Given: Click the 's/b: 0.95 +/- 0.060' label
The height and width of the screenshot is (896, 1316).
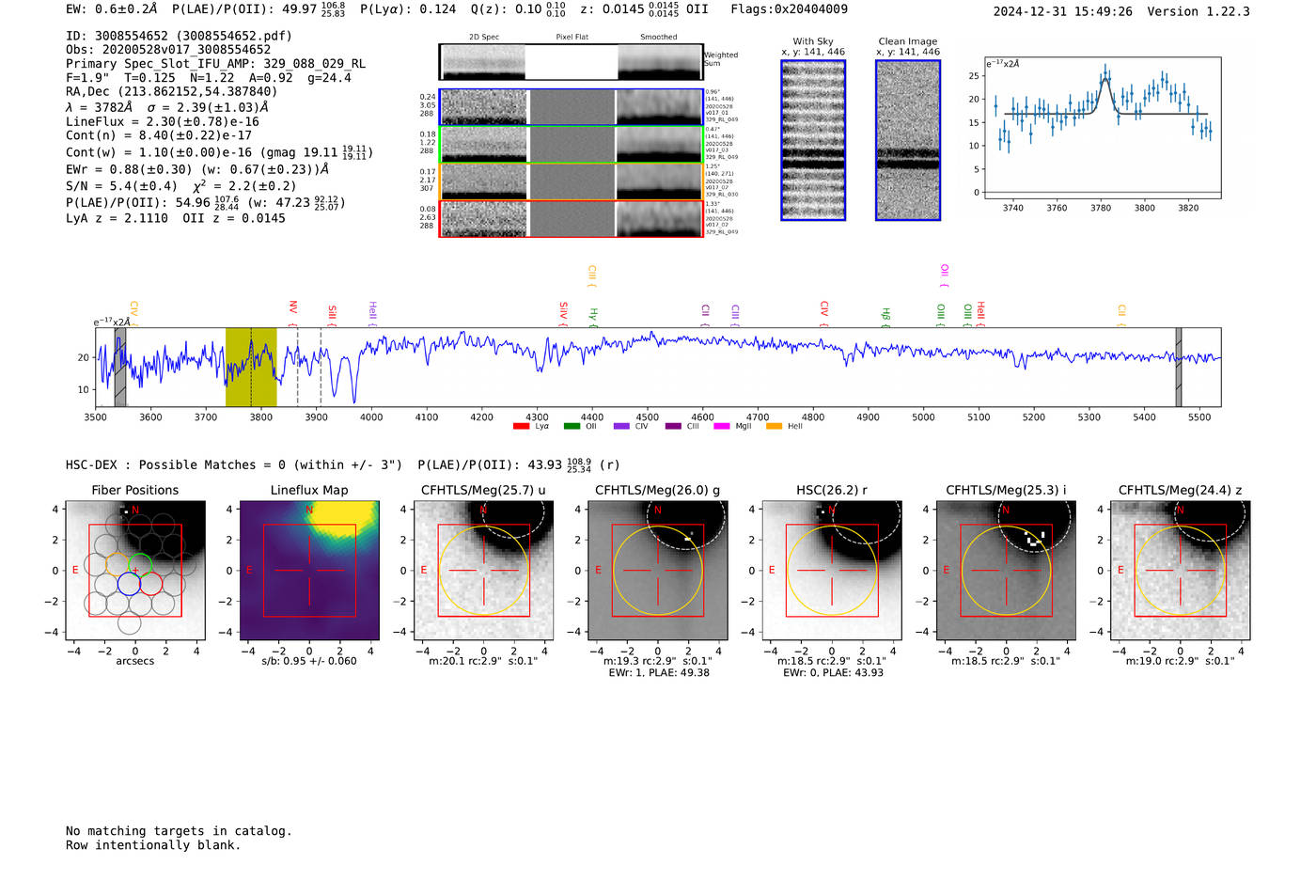Looking at the screenshot, I should 309,661.
